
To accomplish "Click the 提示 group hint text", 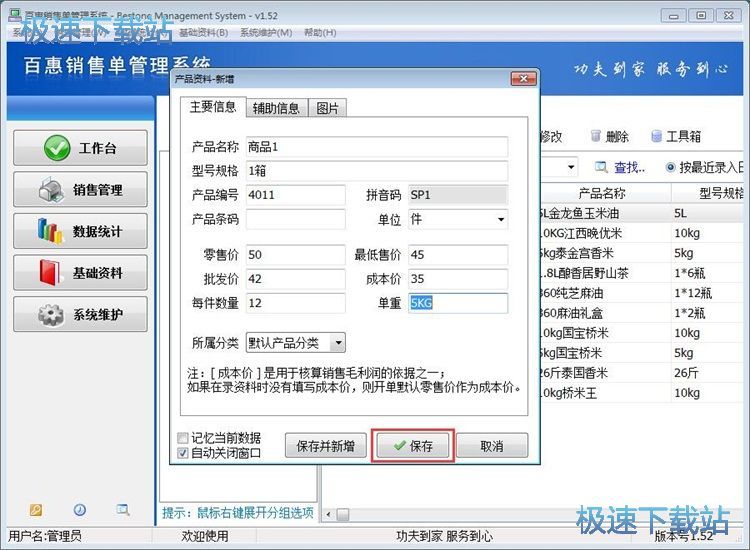I will [x=238, y=513].
